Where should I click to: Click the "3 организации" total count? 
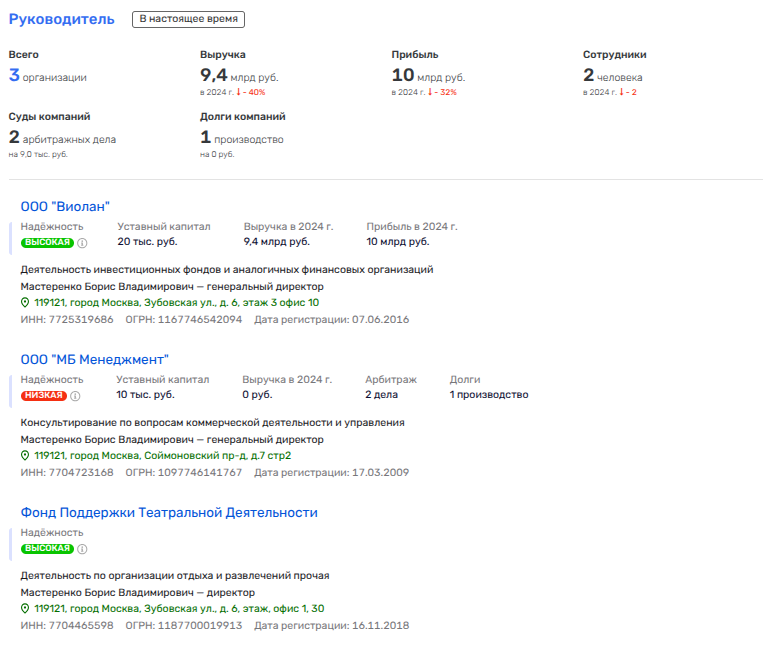coord(47,76)
